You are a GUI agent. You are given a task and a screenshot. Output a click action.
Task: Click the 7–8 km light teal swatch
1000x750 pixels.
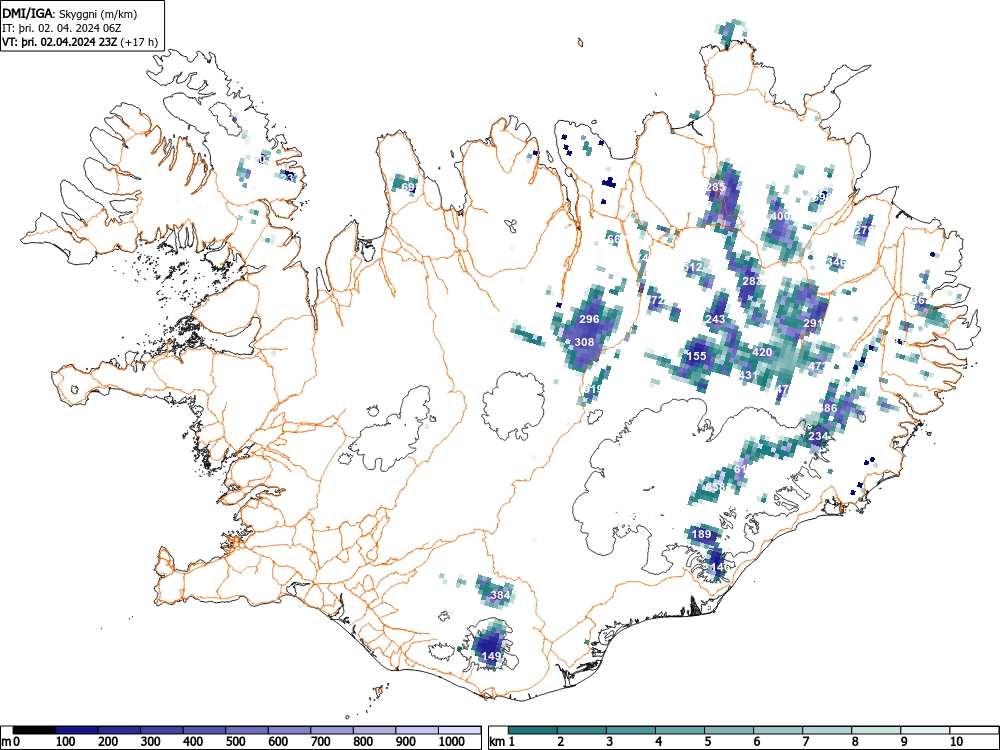(827, 730)
